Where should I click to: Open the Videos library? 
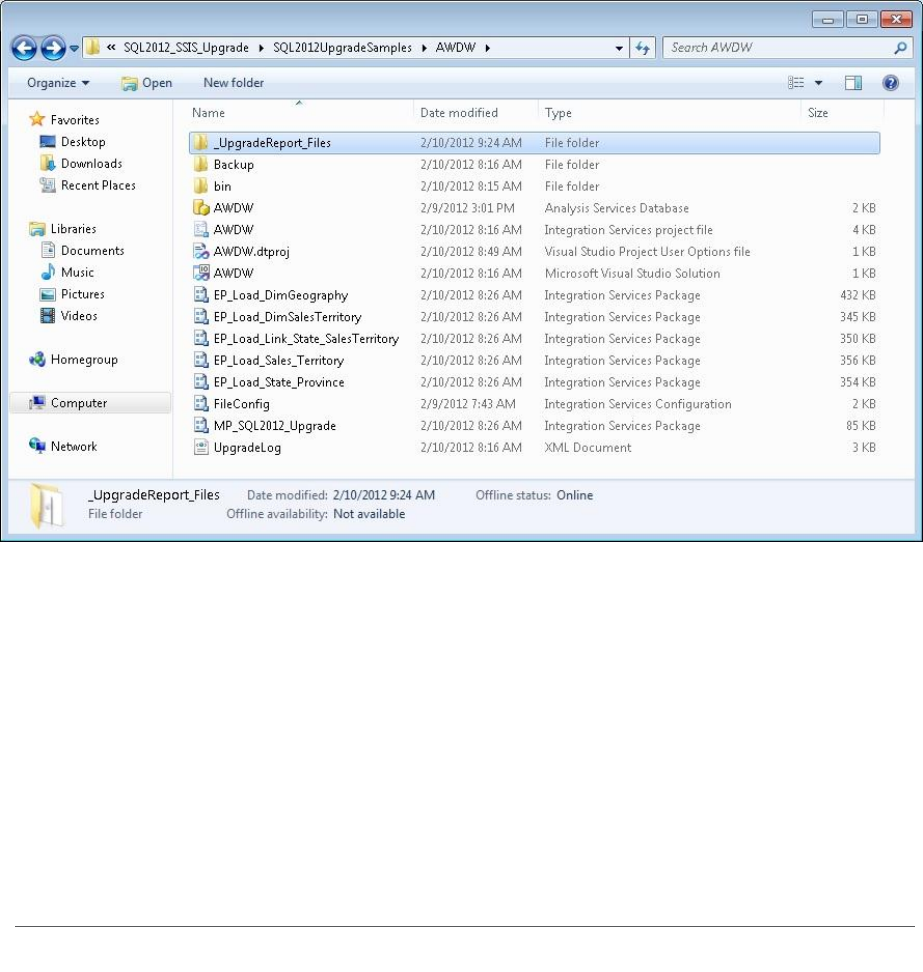click(79, 316)
